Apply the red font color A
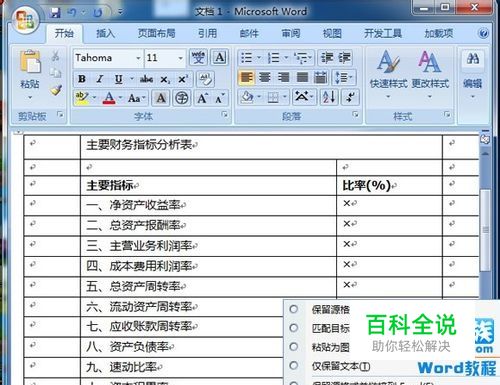 click(x=109, y=98)
